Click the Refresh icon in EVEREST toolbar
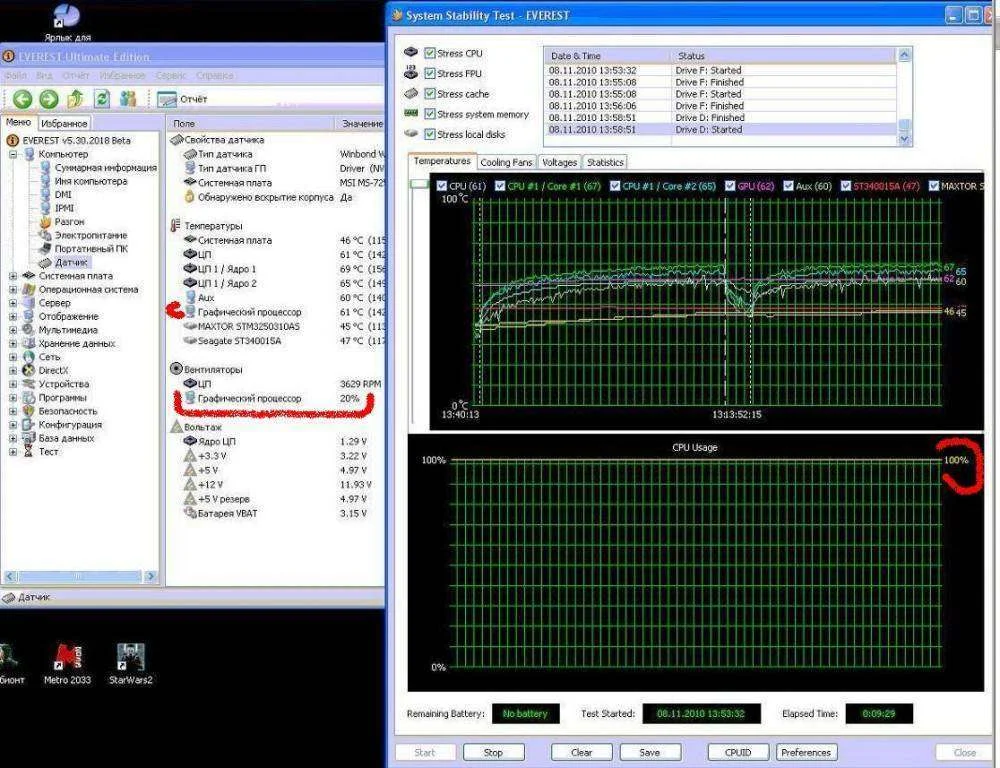The width and height of the screenshot is (1000, 768). [x=101, y=98]
